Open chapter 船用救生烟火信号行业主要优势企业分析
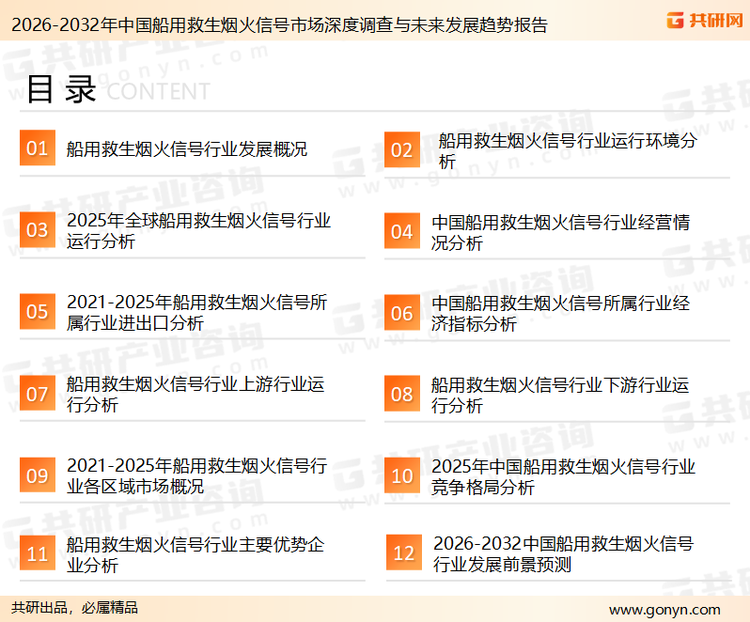 pyautogui.click(x=196, y=555)
